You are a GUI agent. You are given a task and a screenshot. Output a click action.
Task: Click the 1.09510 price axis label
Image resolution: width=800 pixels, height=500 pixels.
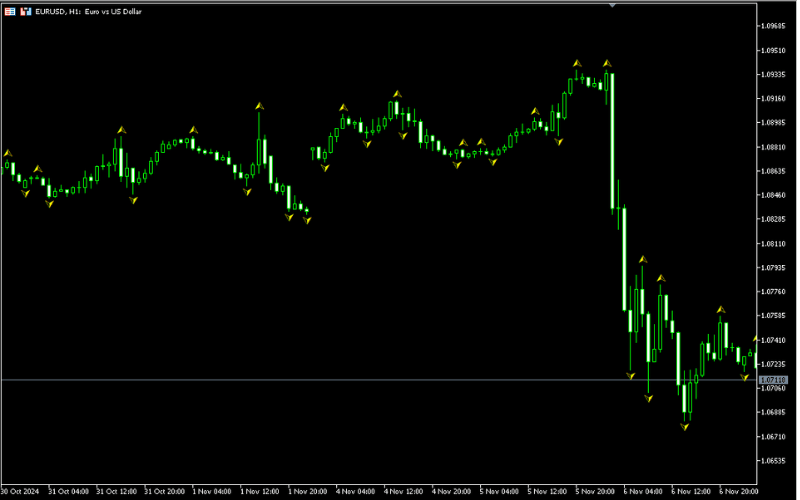775,51
